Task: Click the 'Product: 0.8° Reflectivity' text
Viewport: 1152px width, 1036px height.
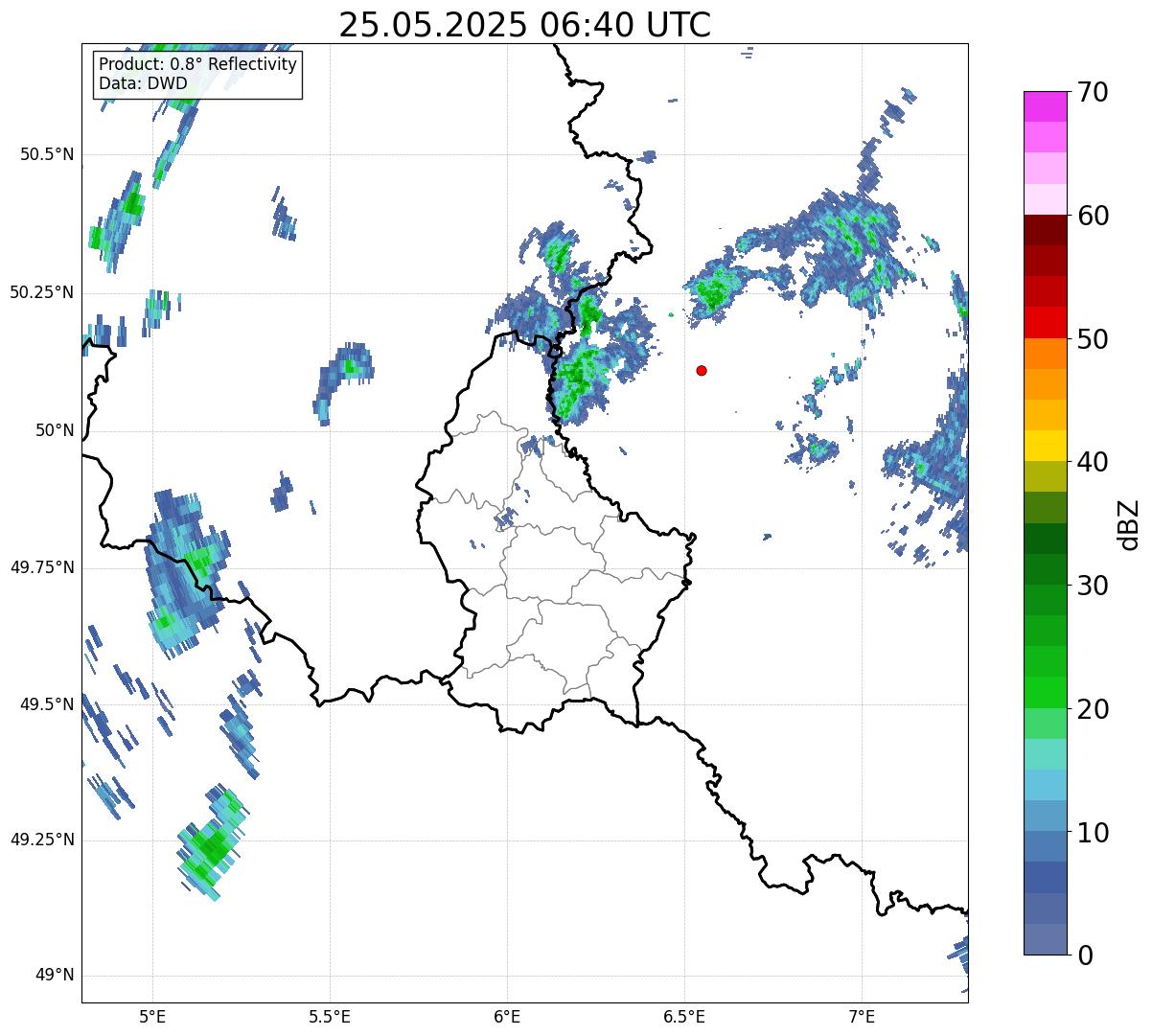Action: [198, 64]
